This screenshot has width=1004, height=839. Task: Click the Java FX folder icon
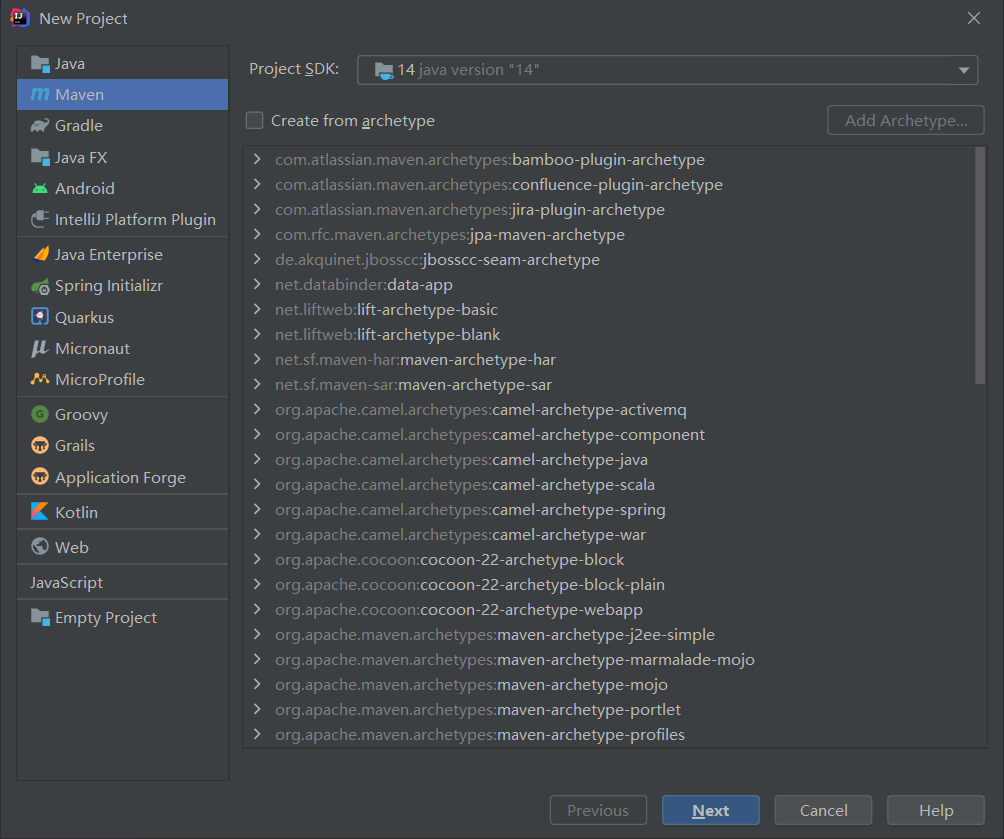pyautogui.click(x=40, y=157)
